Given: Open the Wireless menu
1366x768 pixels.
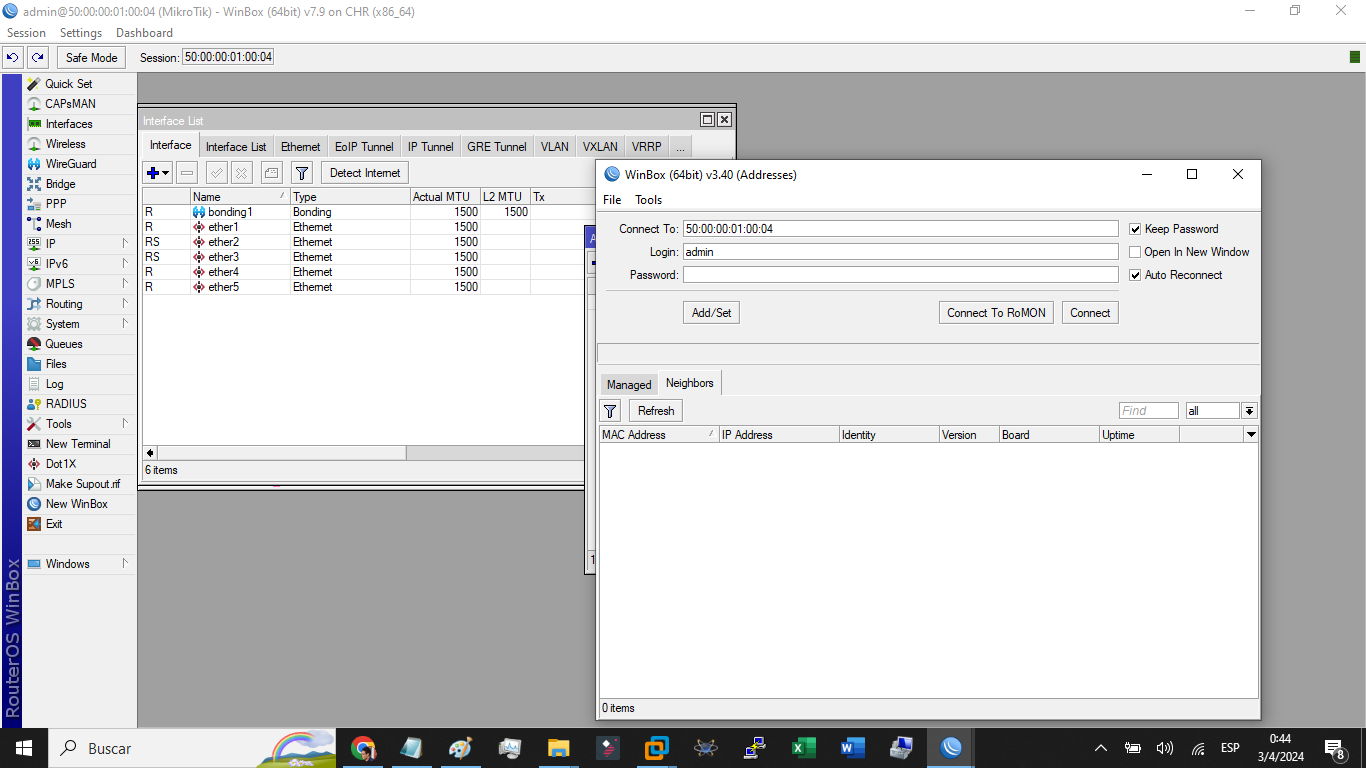Looking at the screenshot, I should point(65,144).
